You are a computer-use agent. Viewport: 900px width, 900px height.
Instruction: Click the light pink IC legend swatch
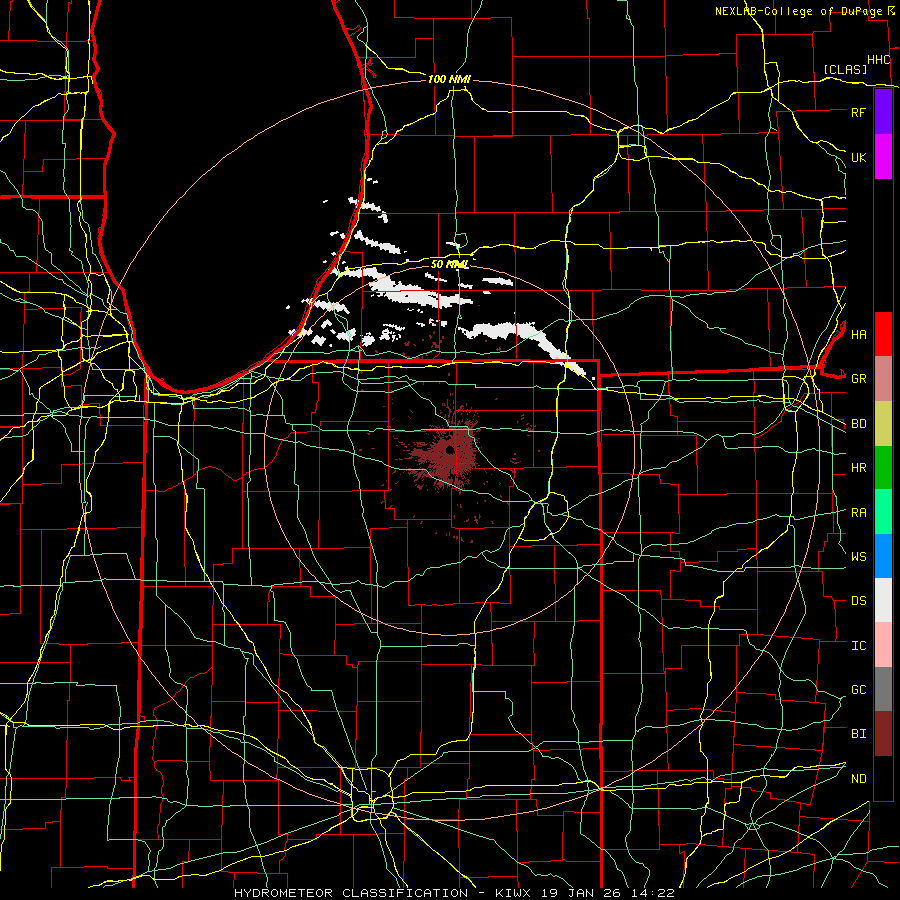point(883,645)
